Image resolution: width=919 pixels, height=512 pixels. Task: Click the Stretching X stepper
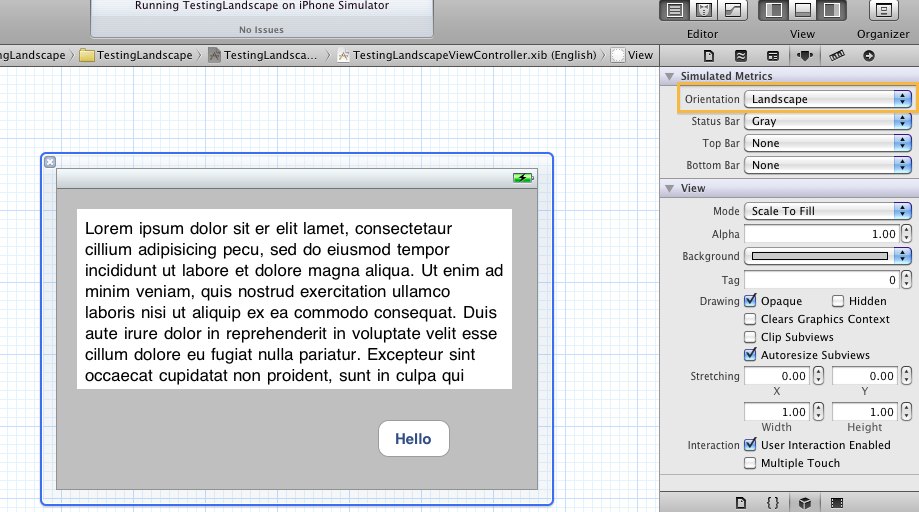coord(819,376)
